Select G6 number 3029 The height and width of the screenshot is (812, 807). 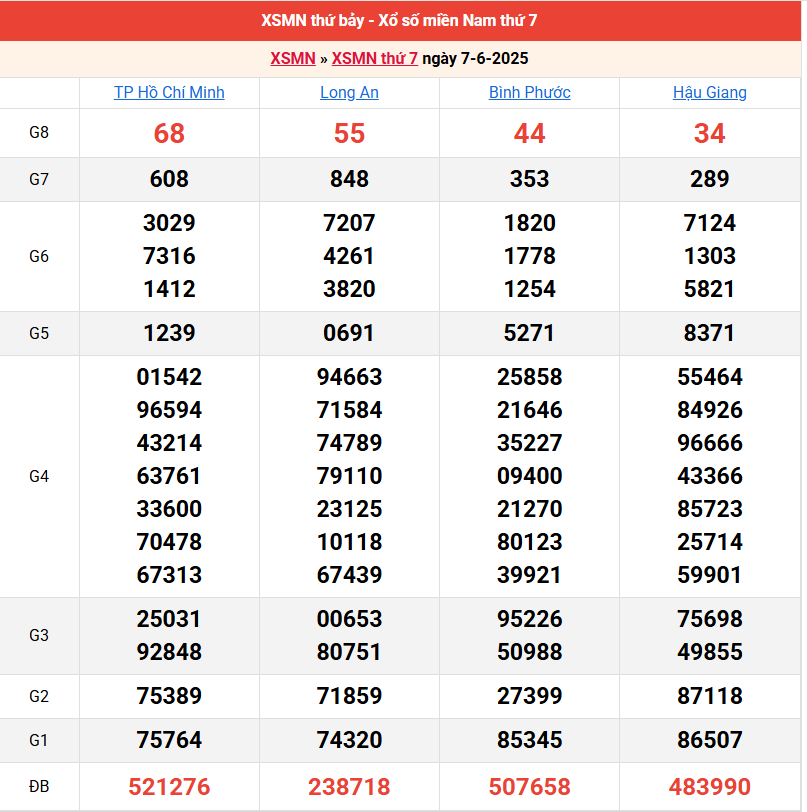click(x=169, y=223)
